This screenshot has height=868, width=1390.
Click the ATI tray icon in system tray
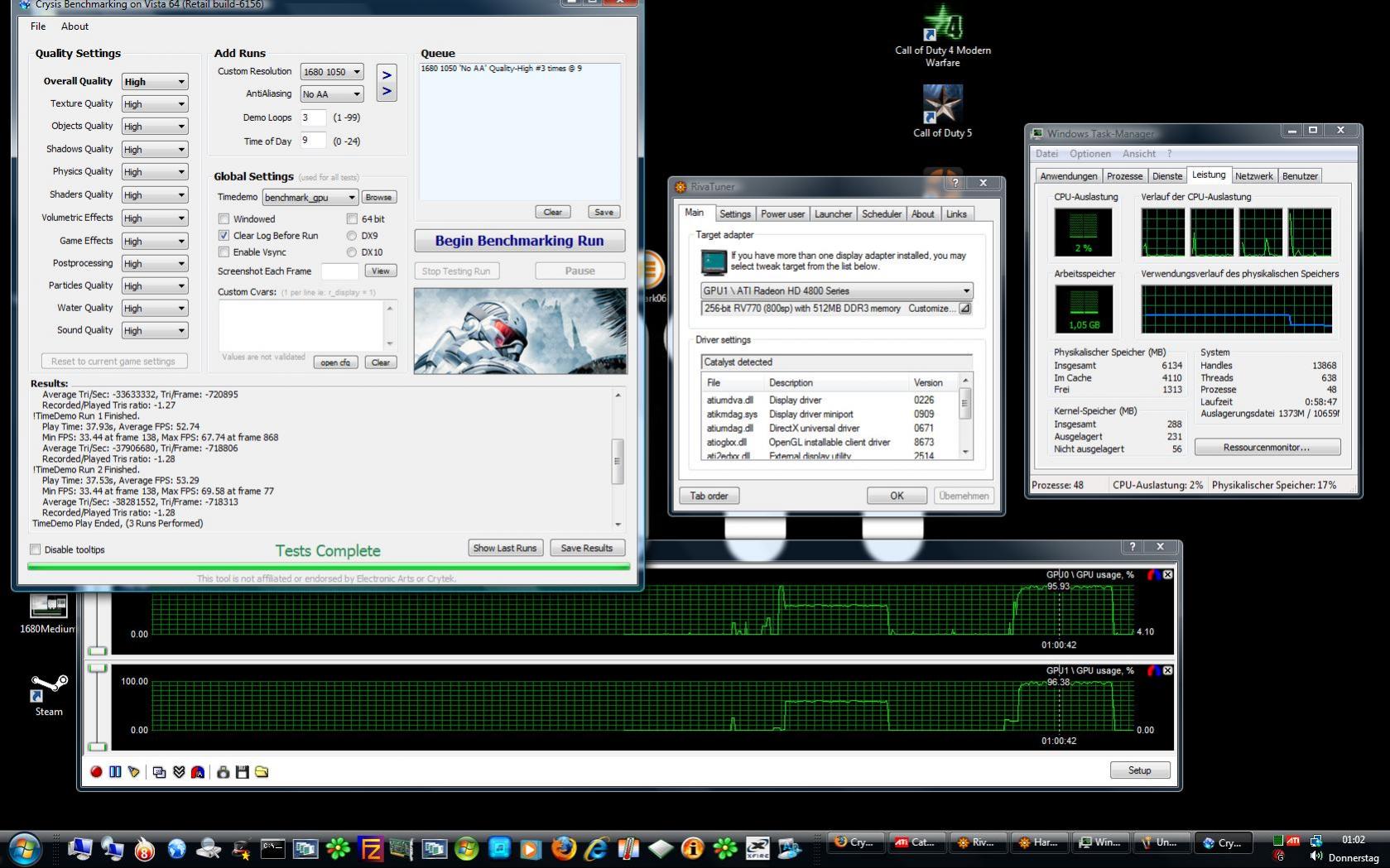pyautogui.click(x=1292, y=841)
